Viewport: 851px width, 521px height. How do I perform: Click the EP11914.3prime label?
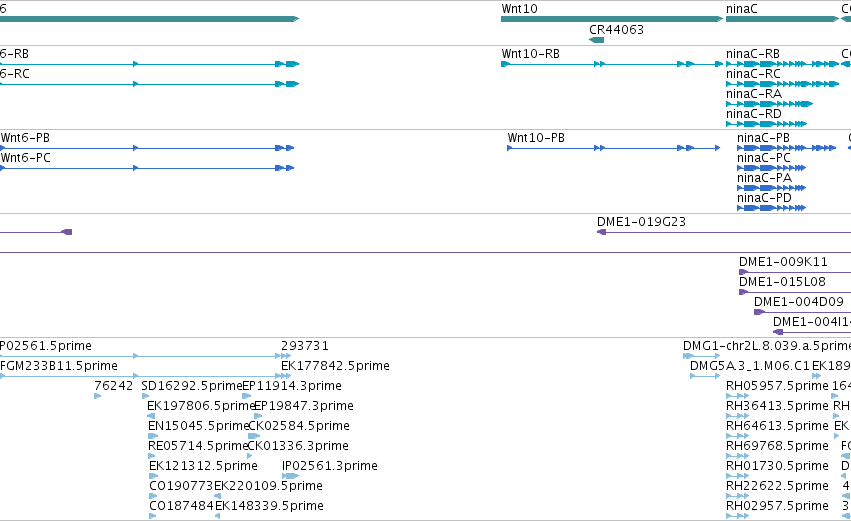click(292, 386)
